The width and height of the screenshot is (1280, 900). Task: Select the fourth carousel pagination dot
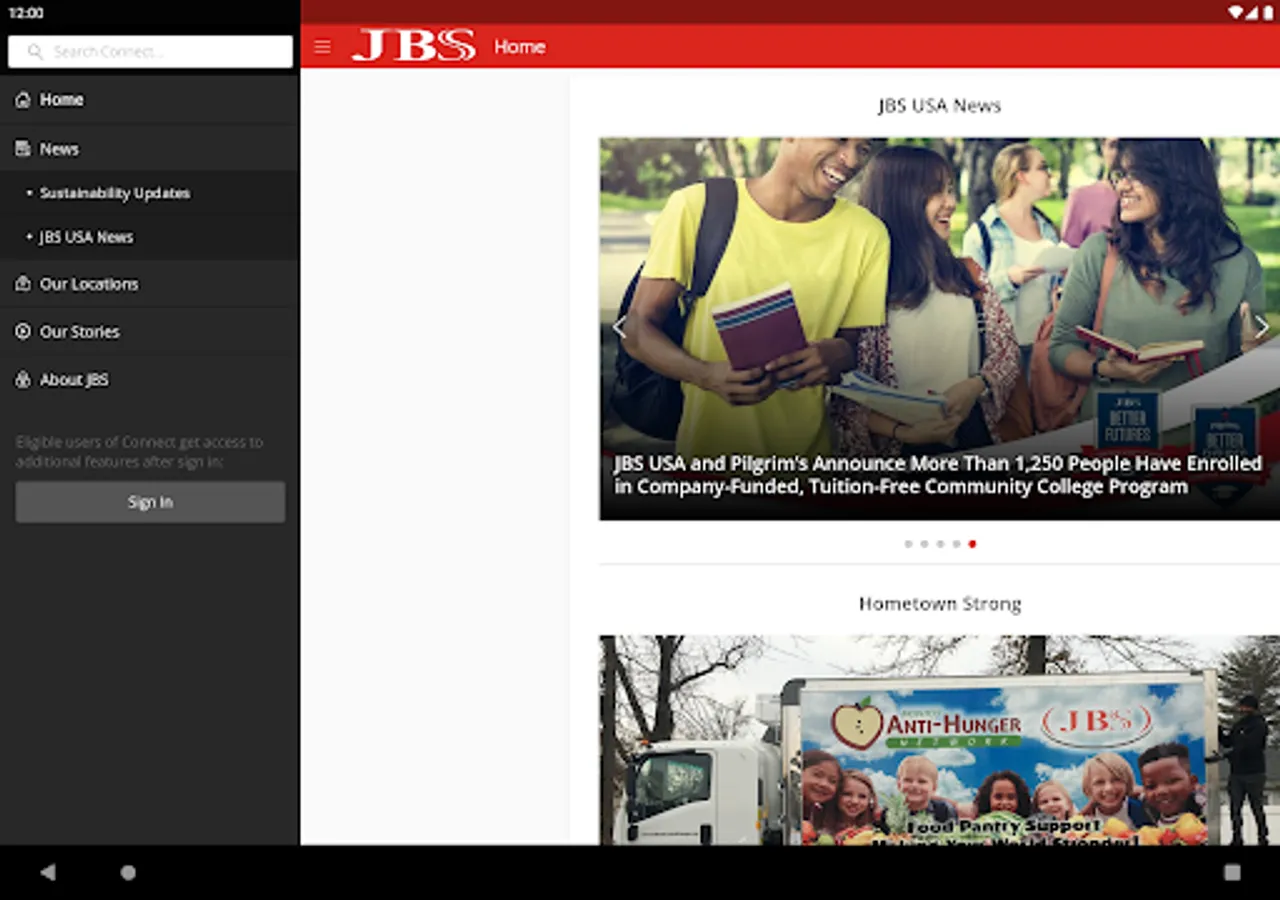click(x=956, y=544)
